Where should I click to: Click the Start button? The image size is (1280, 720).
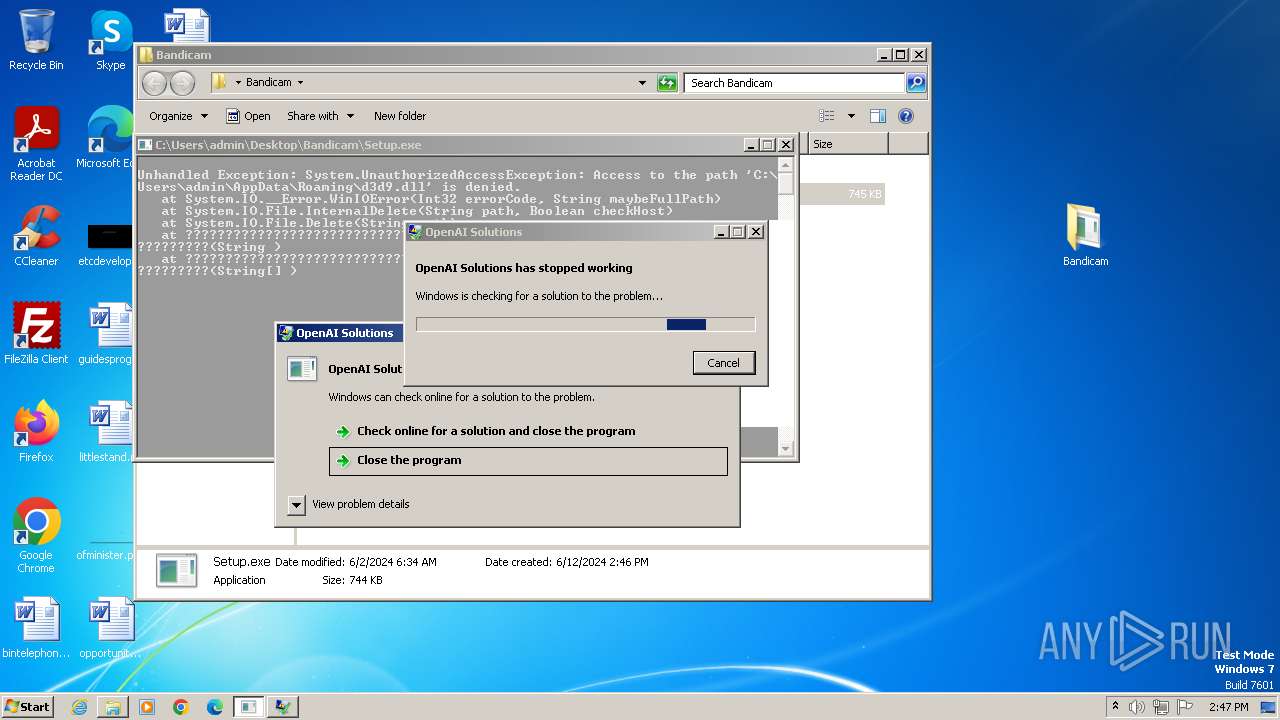click(x=27, y=707)
